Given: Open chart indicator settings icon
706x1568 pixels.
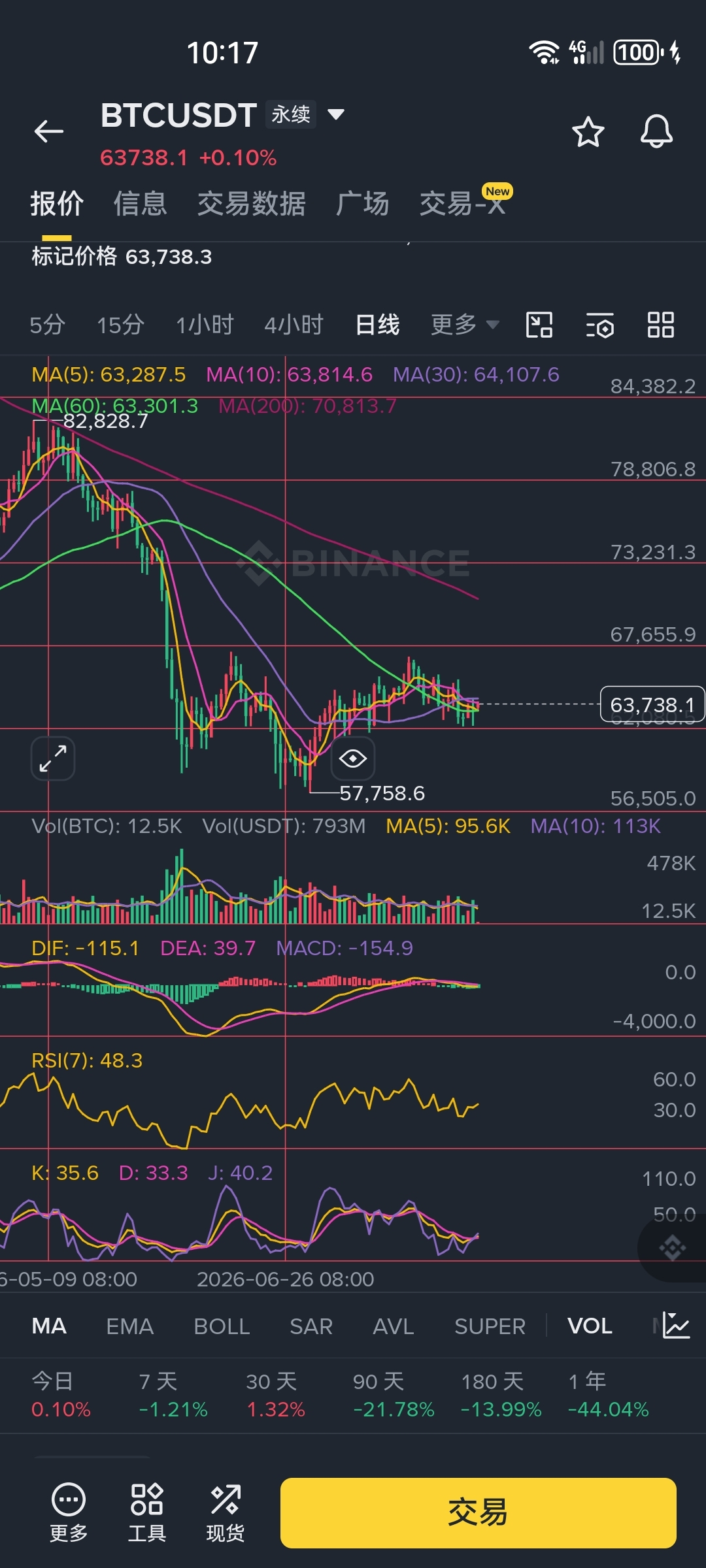Looking at the screenshot, I should point(600,325).
